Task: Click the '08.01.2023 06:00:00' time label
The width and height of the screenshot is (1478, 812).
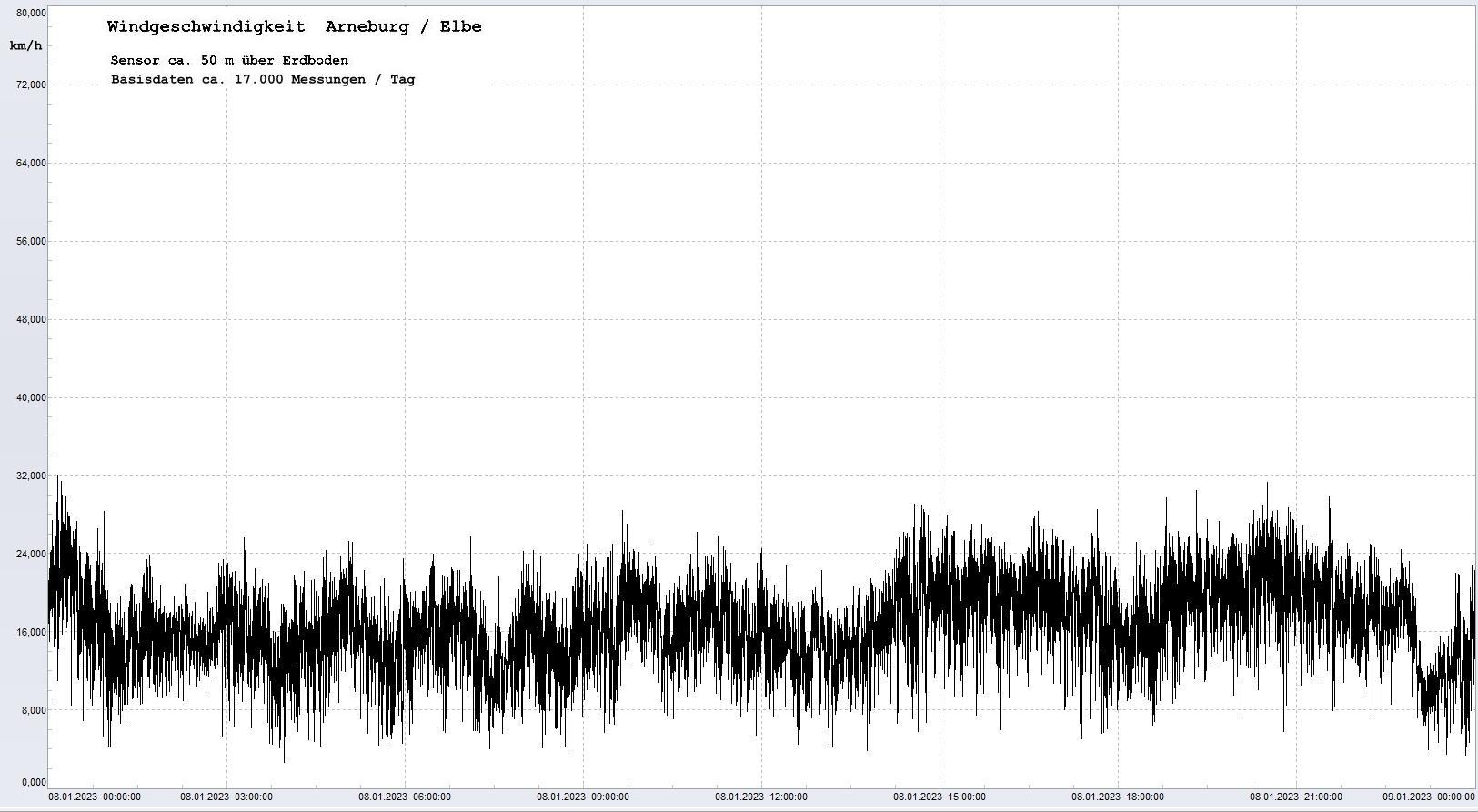Action: pyautogui.click(x=405, y=797)
